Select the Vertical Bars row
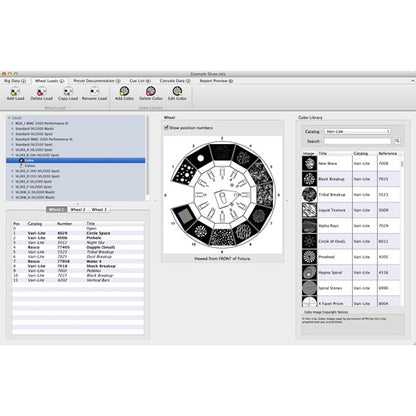Viewport: 416px width, 416px height. click(x=78, y=280)
